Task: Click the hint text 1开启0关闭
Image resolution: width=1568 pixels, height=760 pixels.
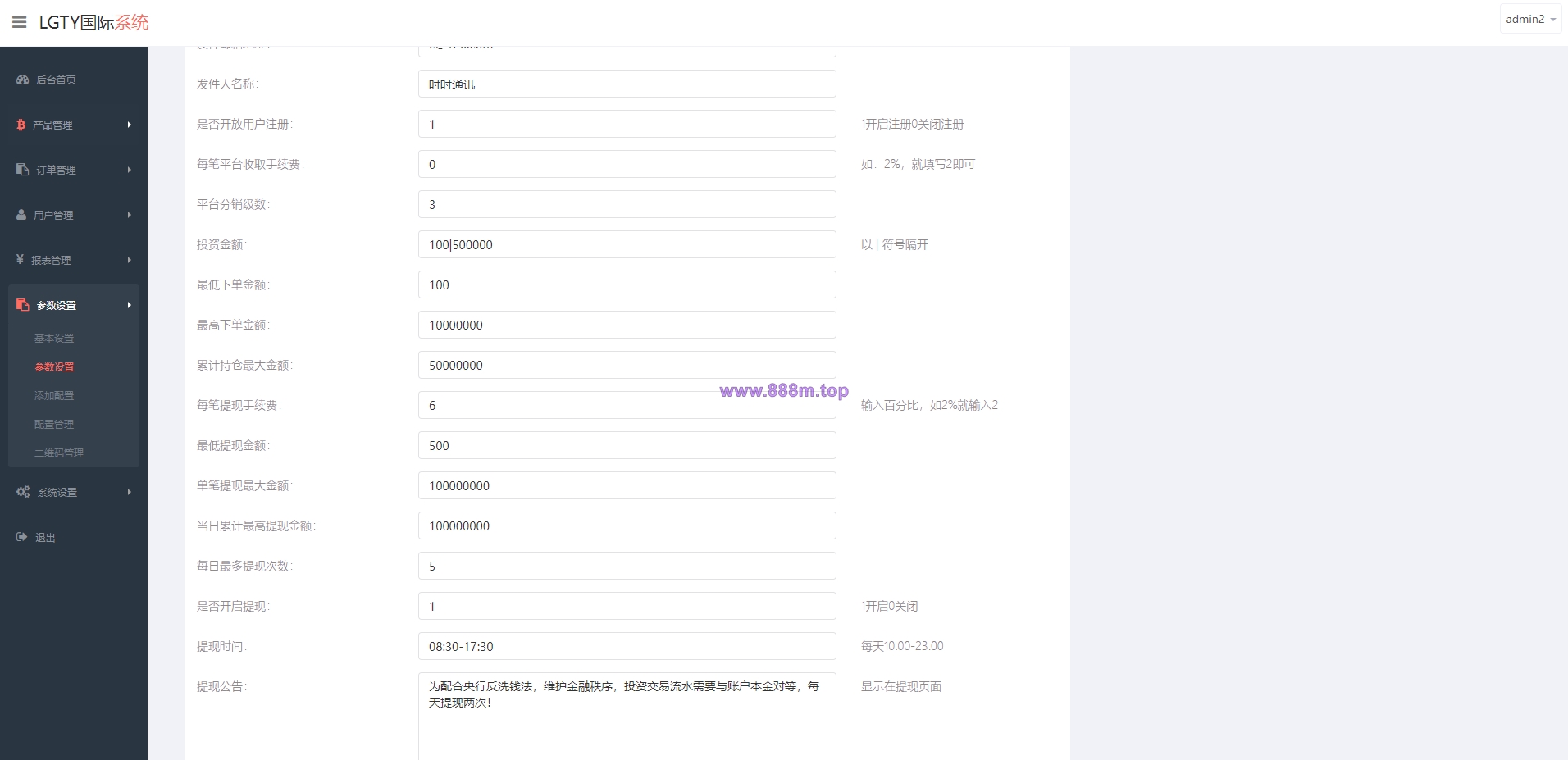Action: 889,606
